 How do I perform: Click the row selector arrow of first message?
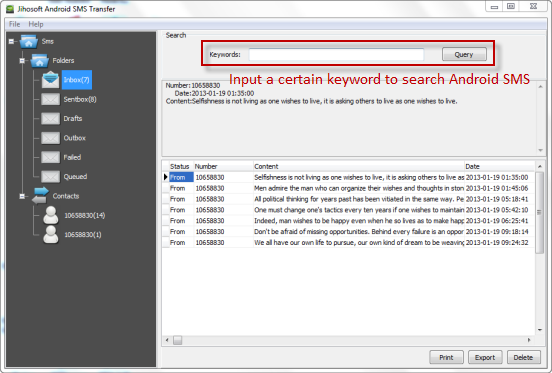pos(165,177)
